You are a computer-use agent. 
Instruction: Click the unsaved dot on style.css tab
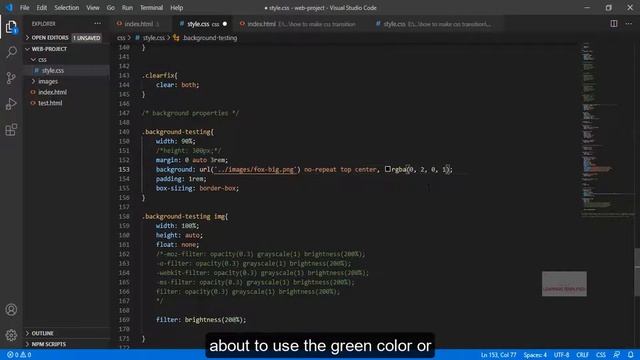(x=224, y=24)
